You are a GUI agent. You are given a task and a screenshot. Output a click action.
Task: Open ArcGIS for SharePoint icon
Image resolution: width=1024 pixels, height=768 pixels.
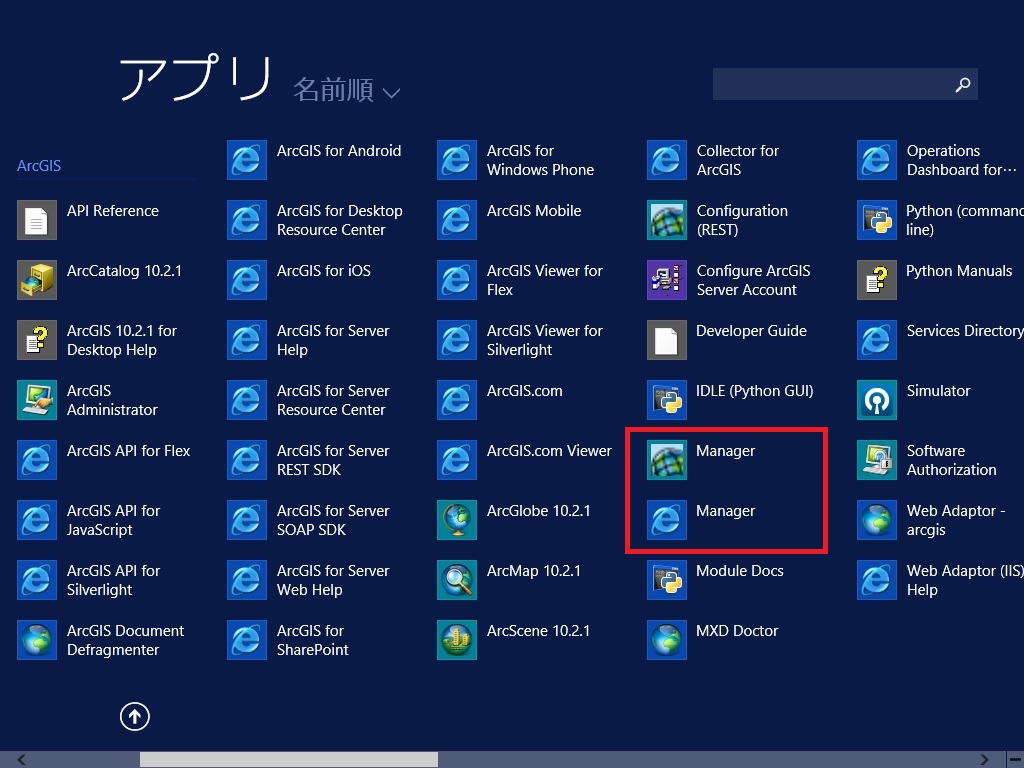point(247,640)
